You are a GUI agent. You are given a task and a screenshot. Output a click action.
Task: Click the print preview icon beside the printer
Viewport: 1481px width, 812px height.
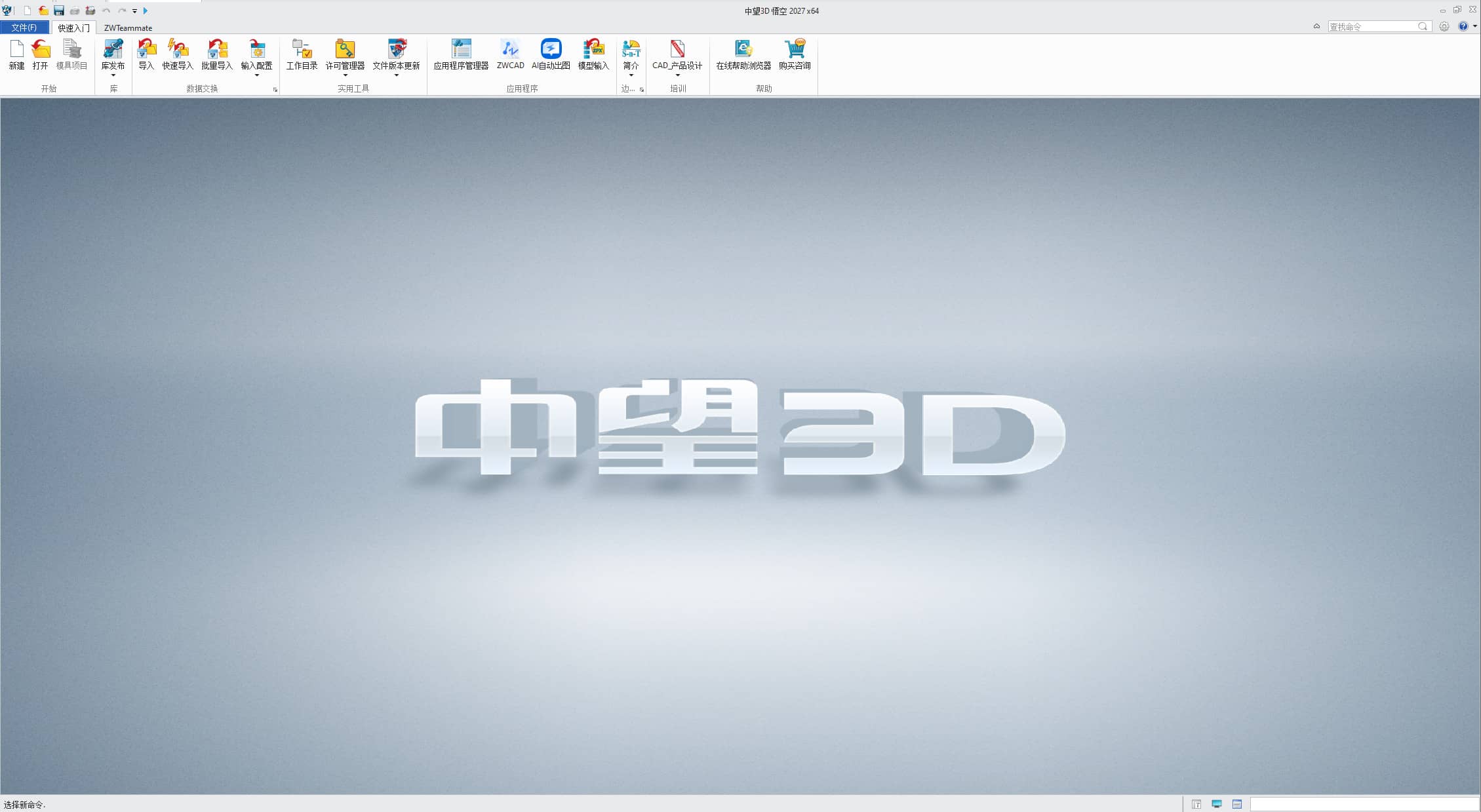click(x=90, y=10)
